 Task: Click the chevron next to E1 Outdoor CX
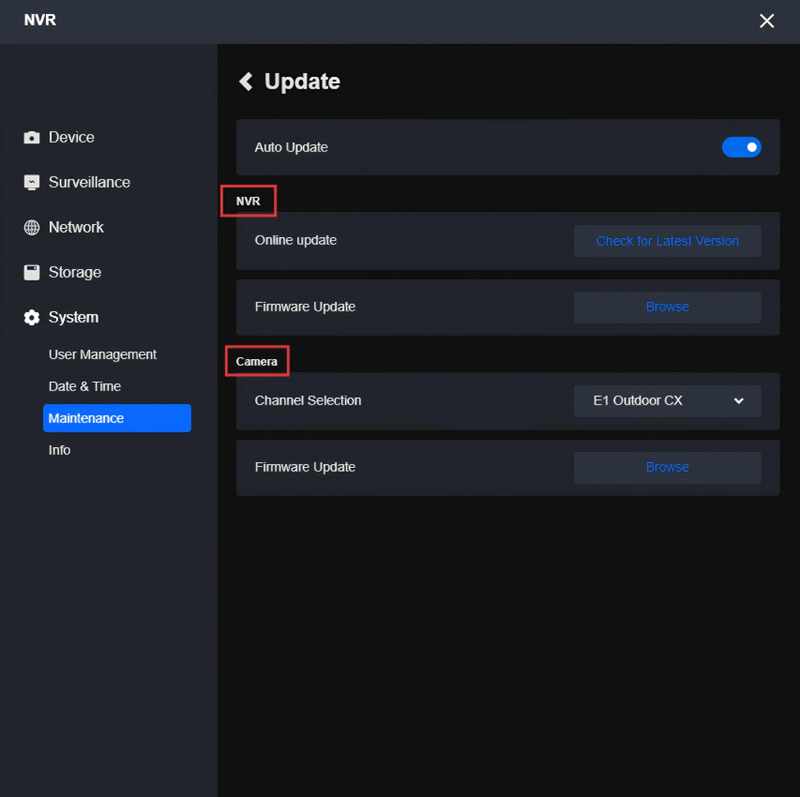coord(739,401)
